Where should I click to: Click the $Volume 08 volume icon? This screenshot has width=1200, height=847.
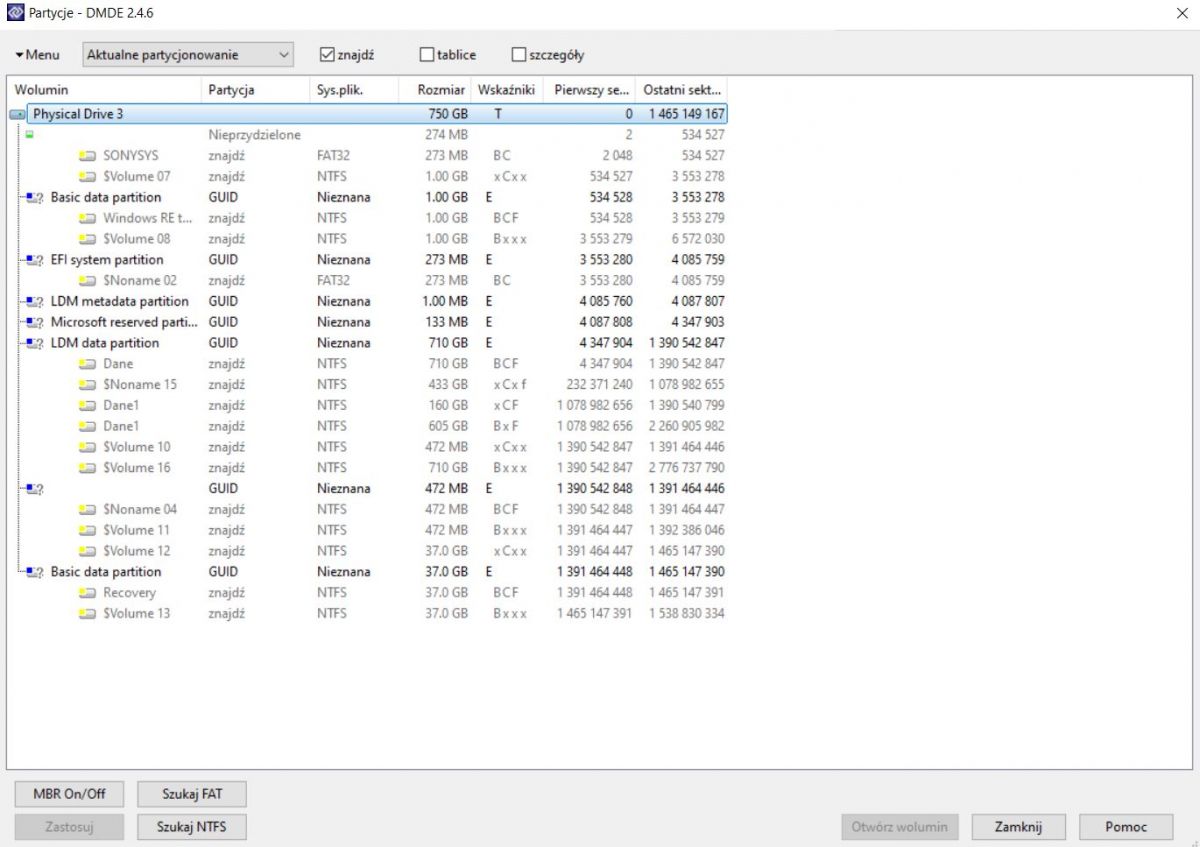[x=88, y=239]
